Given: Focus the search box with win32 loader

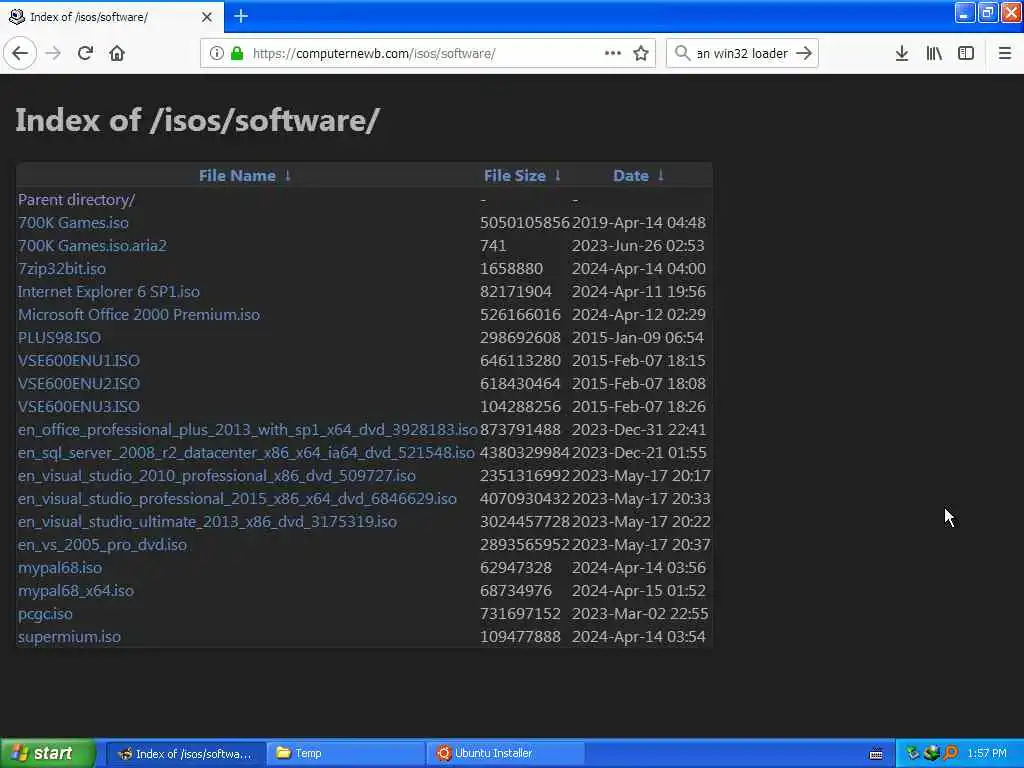Looking at the screenshot, I should (742, 54).
